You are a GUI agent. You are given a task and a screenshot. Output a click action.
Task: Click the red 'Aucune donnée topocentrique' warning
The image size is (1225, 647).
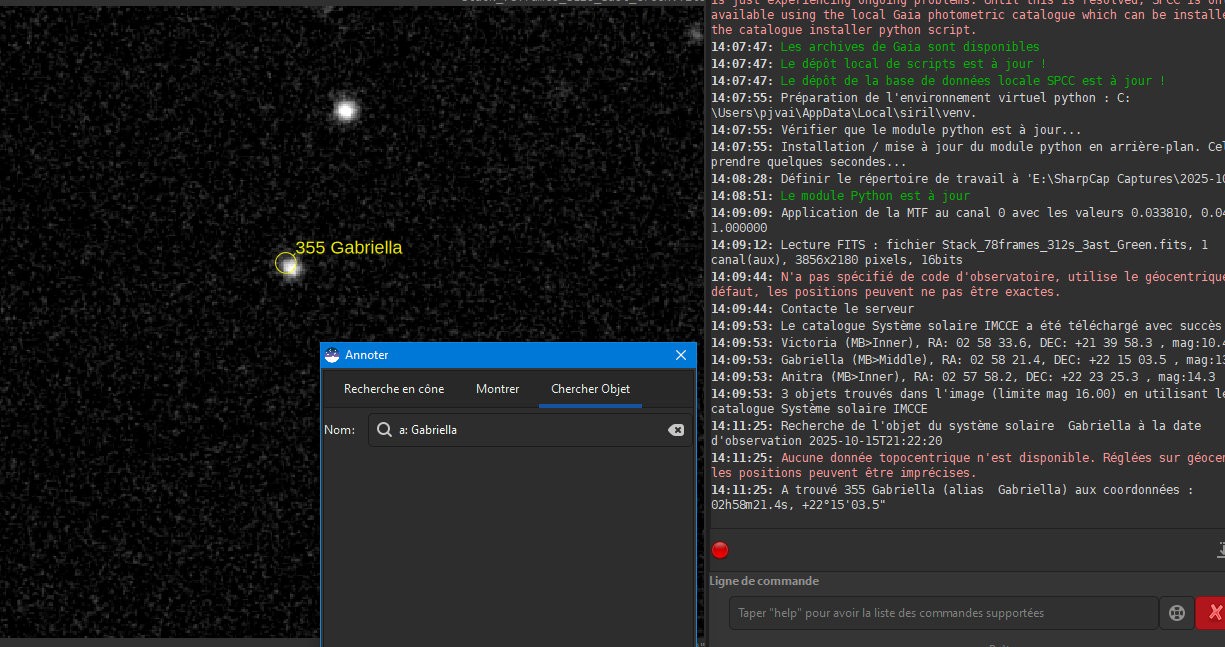[x=967, y=464]
